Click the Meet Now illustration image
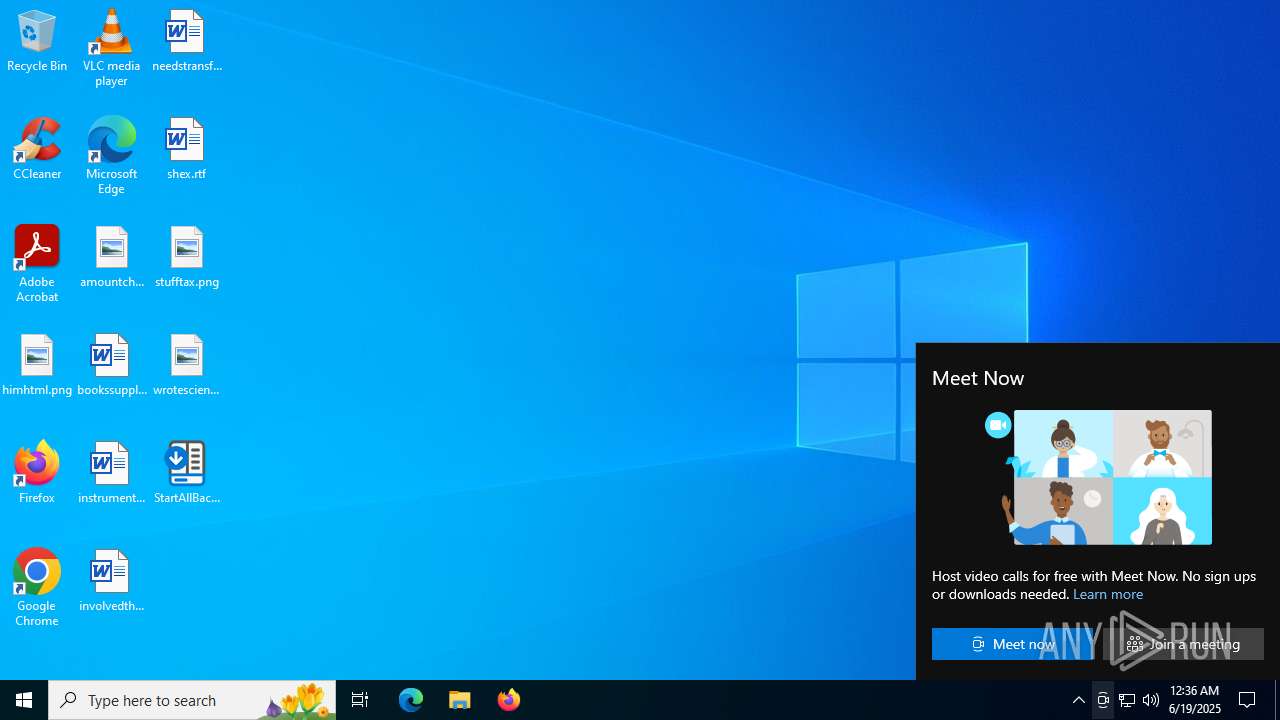 tap(1098, 477)
